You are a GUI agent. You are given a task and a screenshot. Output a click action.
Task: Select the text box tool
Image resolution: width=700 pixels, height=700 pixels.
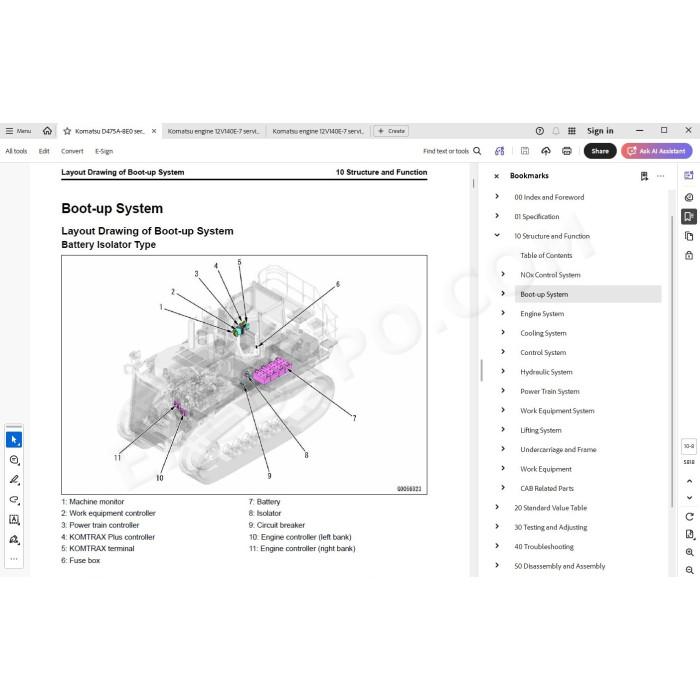(x=14, y=520)
